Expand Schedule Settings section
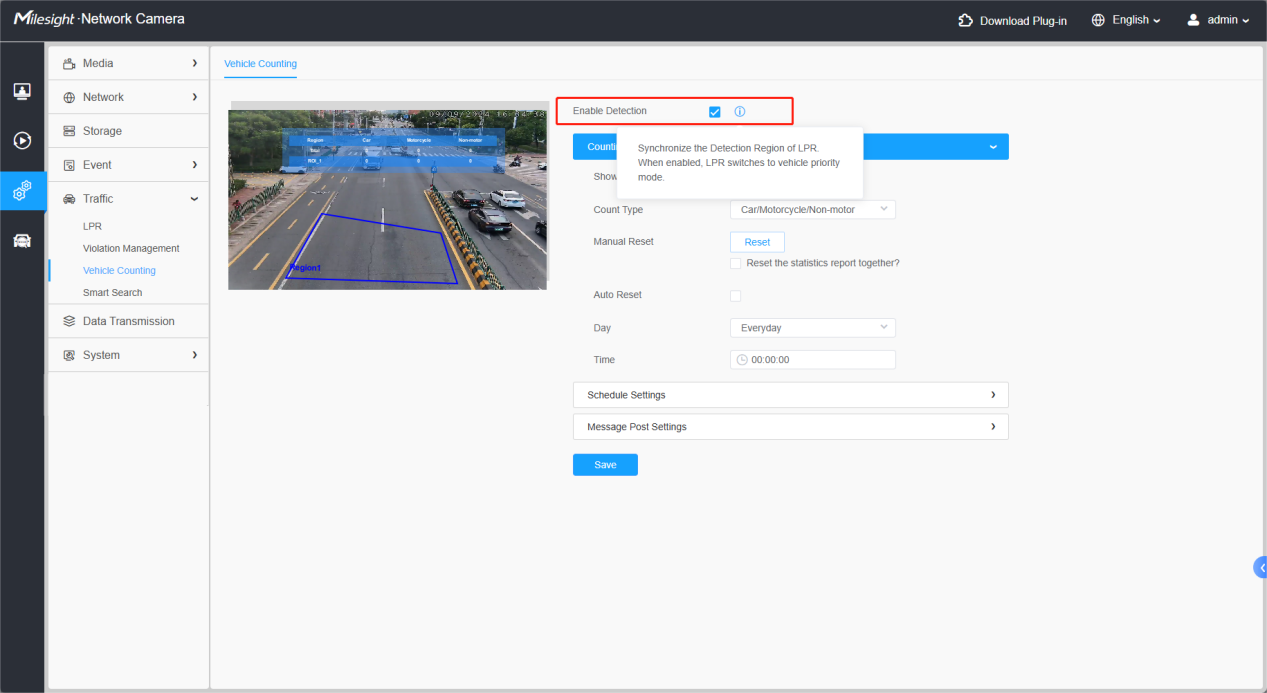 click(790, 395)
